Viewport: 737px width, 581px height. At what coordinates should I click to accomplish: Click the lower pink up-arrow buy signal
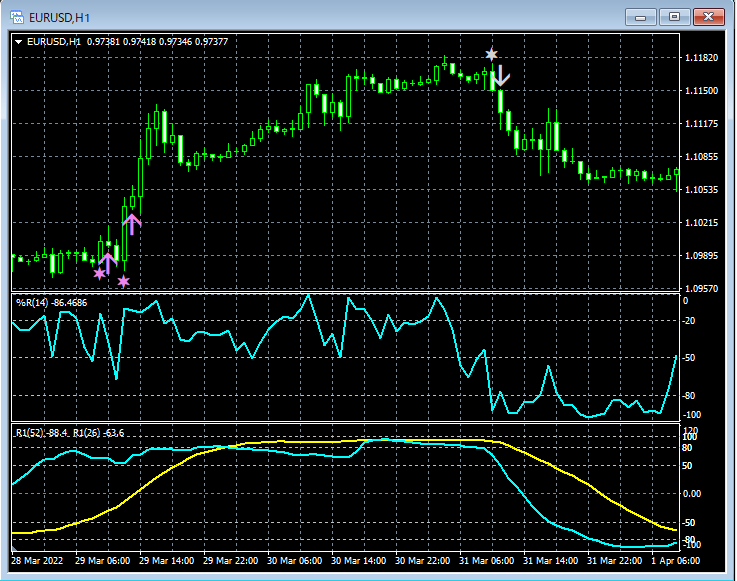pos(109,261)
